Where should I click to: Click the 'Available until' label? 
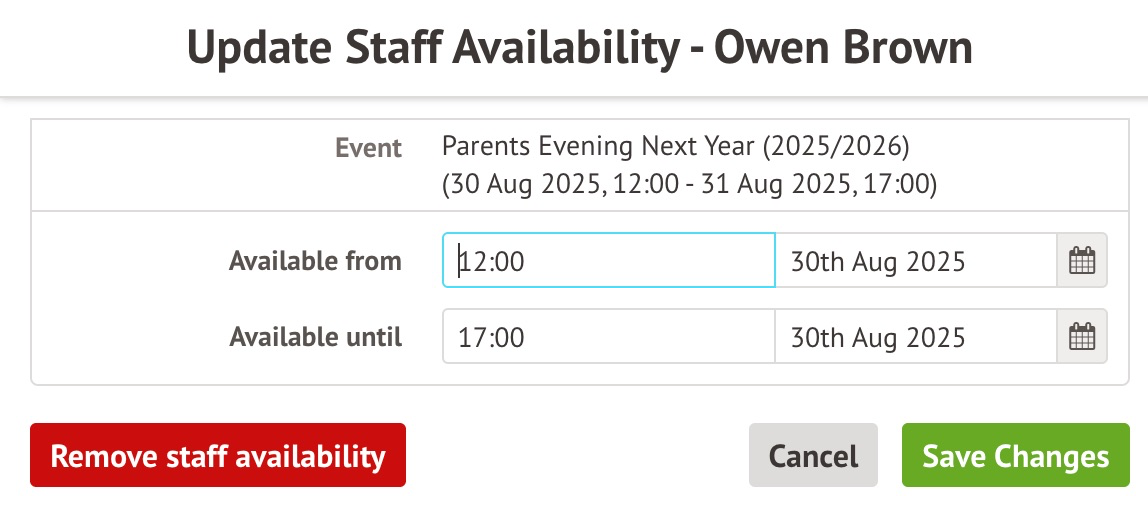click(315, 337)
